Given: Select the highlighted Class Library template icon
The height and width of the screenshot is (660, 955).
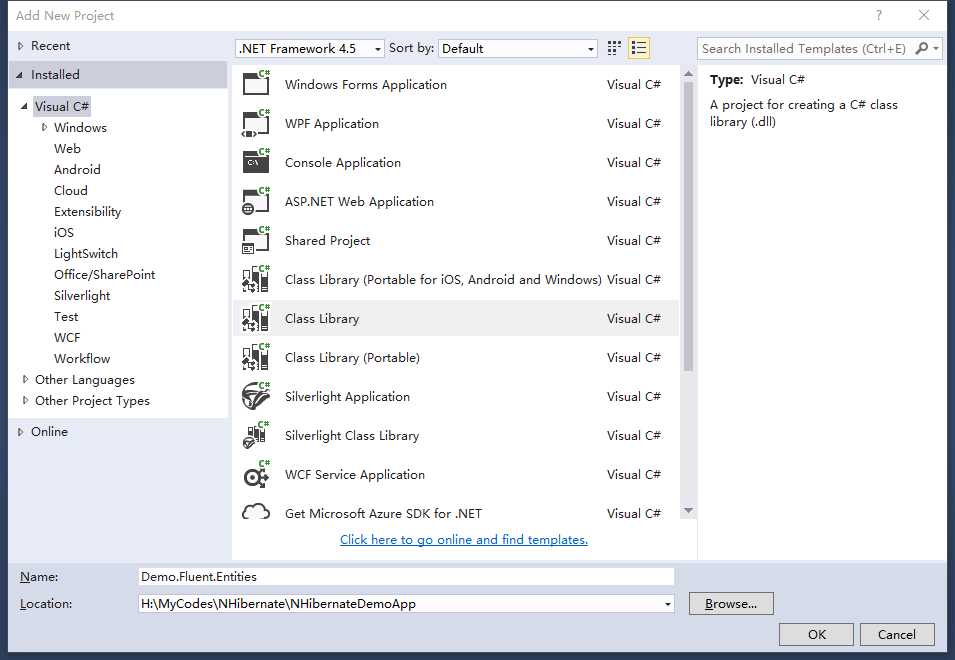Looking at the screenshot, I should click(x=256, y=318).
